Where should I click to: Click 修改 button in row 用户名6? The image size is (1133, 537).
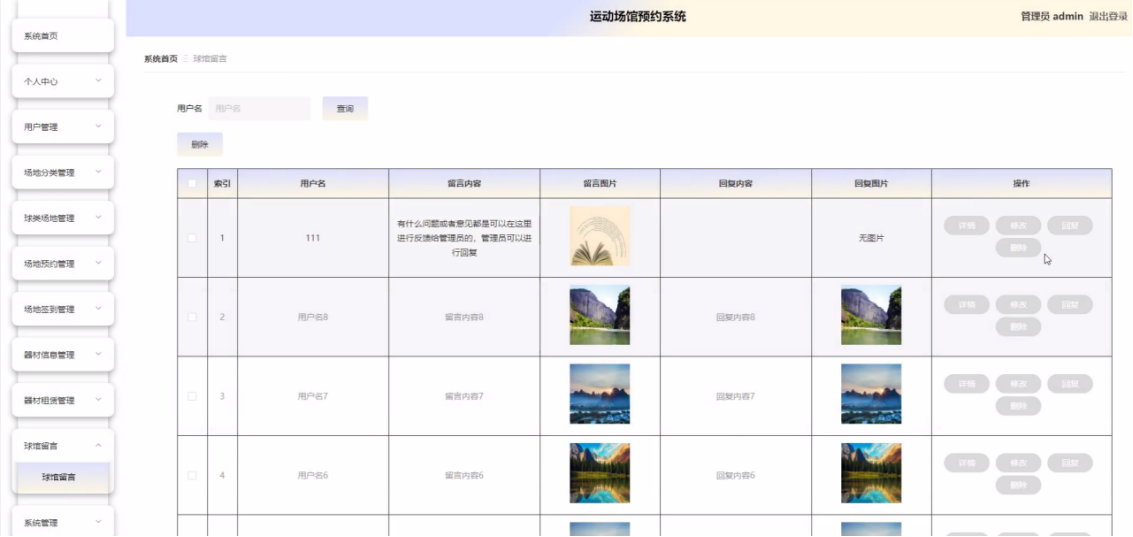(1018, 463)
